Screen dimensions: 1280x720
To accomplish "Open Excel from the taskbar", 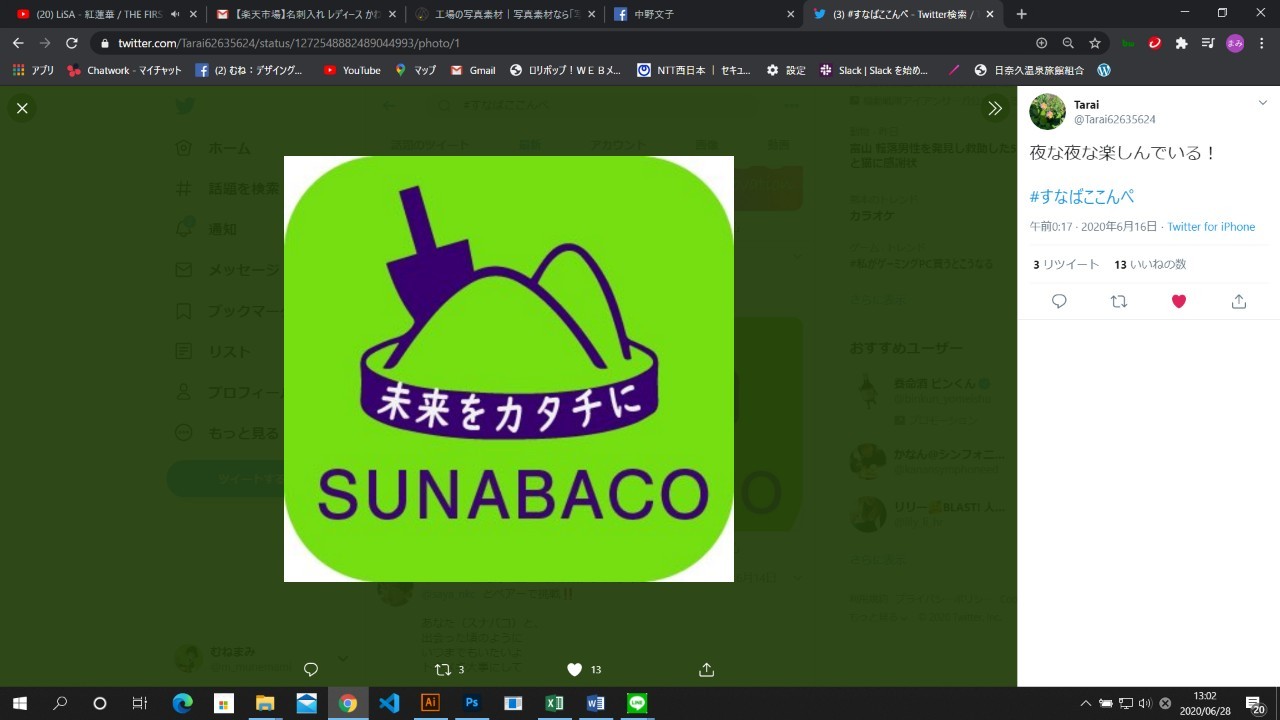I will tap(554, 703).
